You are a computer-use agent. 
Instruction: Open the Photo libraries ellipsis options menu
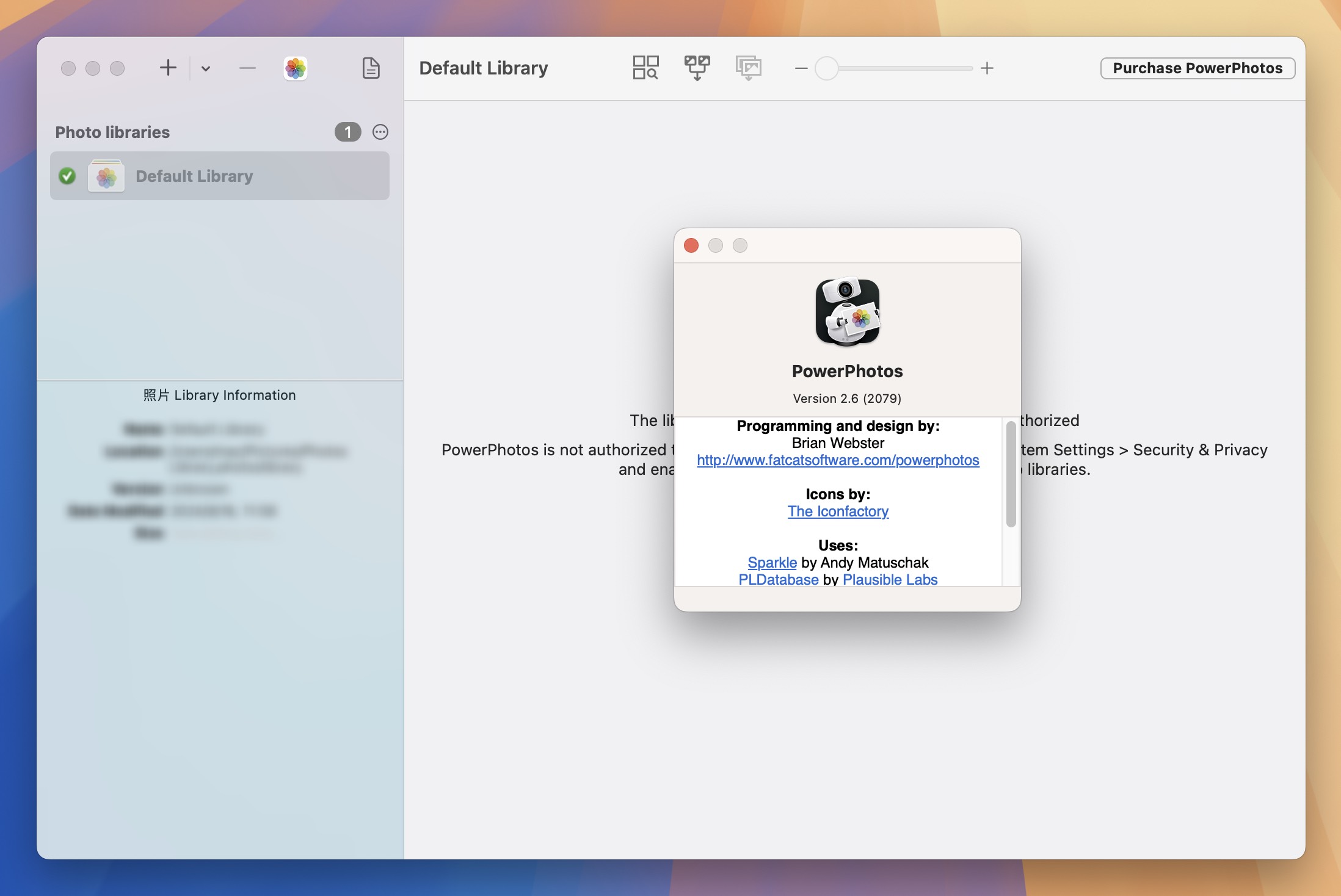(x=380, y=132)
